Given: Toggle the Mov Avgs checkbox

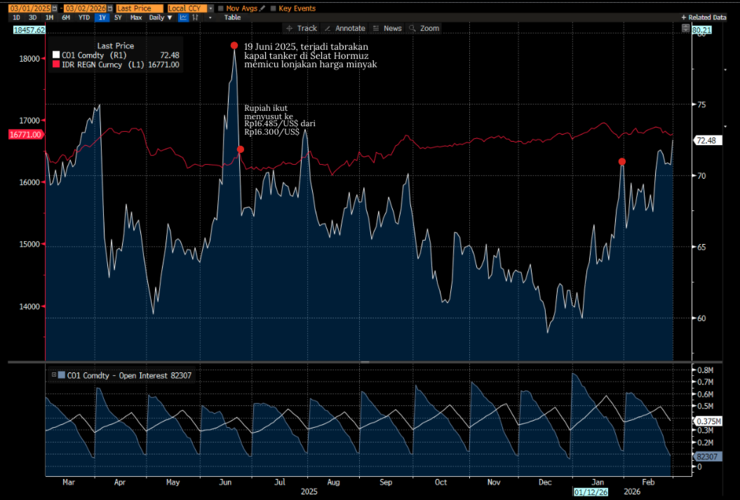Looking at the screenshot, I should tap(221, 8).
